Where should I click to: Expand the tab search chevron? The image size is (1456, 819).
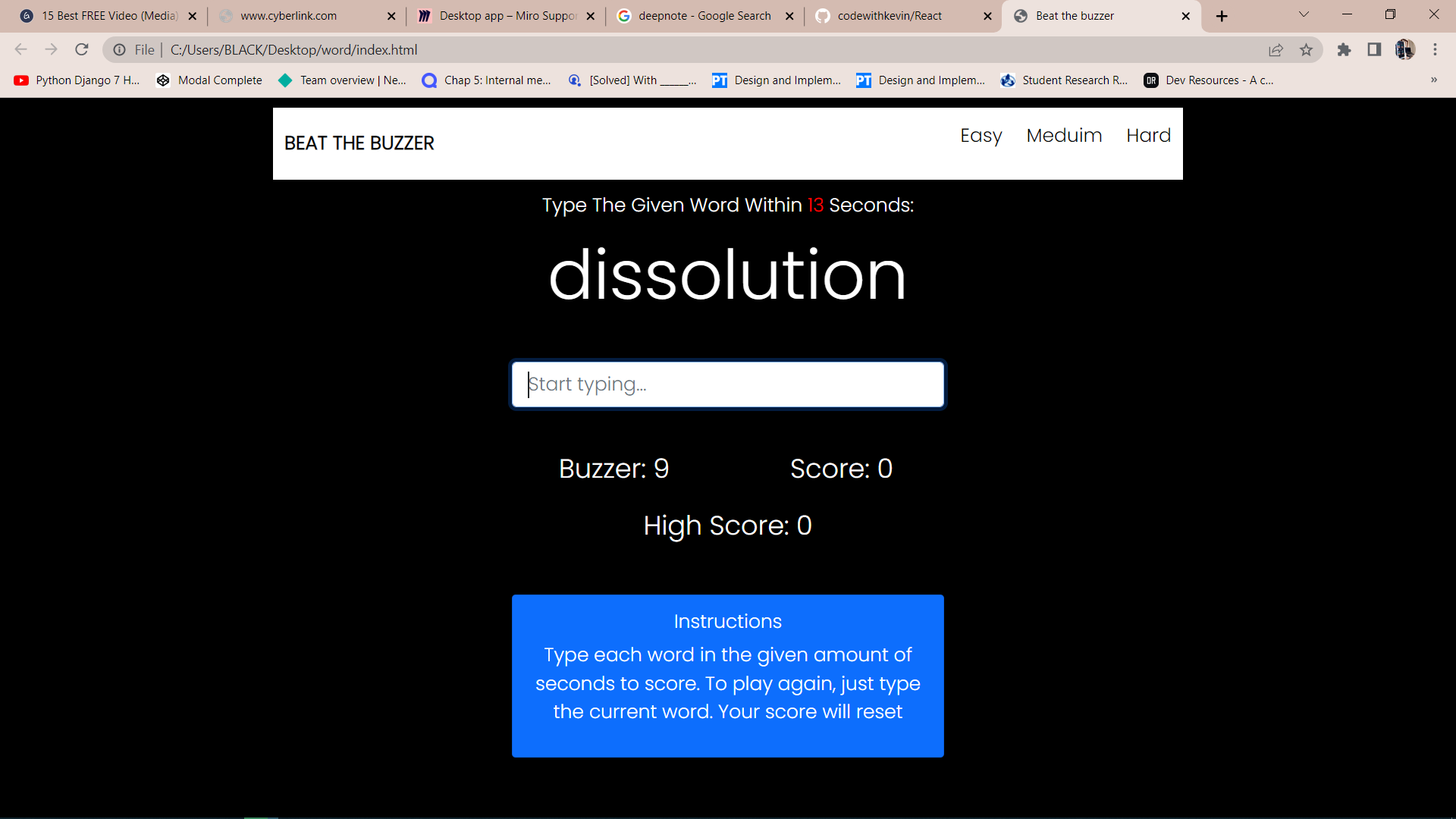[x=1304, y=14]
